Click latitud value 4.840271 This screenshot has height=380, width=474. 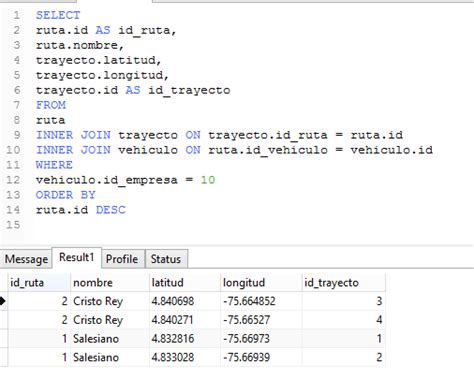185,320
